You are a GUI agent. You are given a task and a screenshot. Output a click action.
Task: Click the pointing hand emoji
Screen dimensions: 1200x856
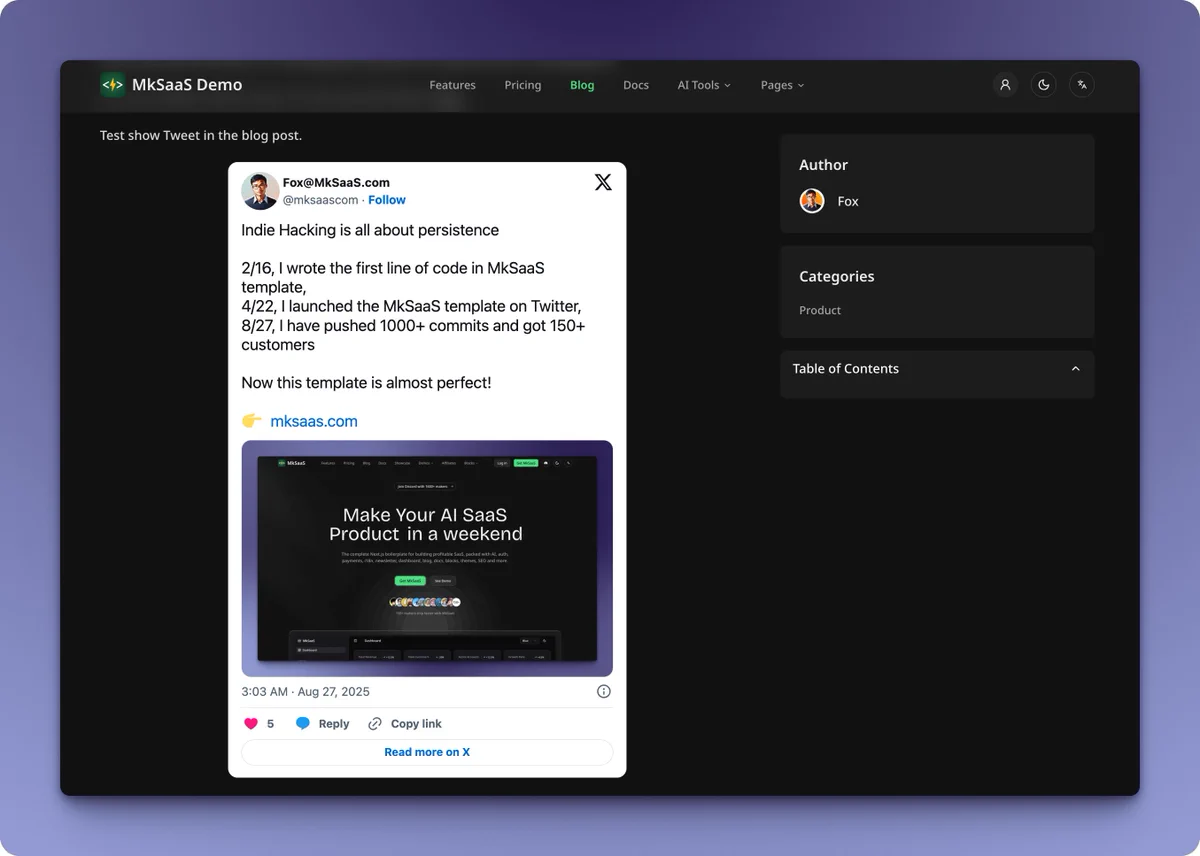251,421
